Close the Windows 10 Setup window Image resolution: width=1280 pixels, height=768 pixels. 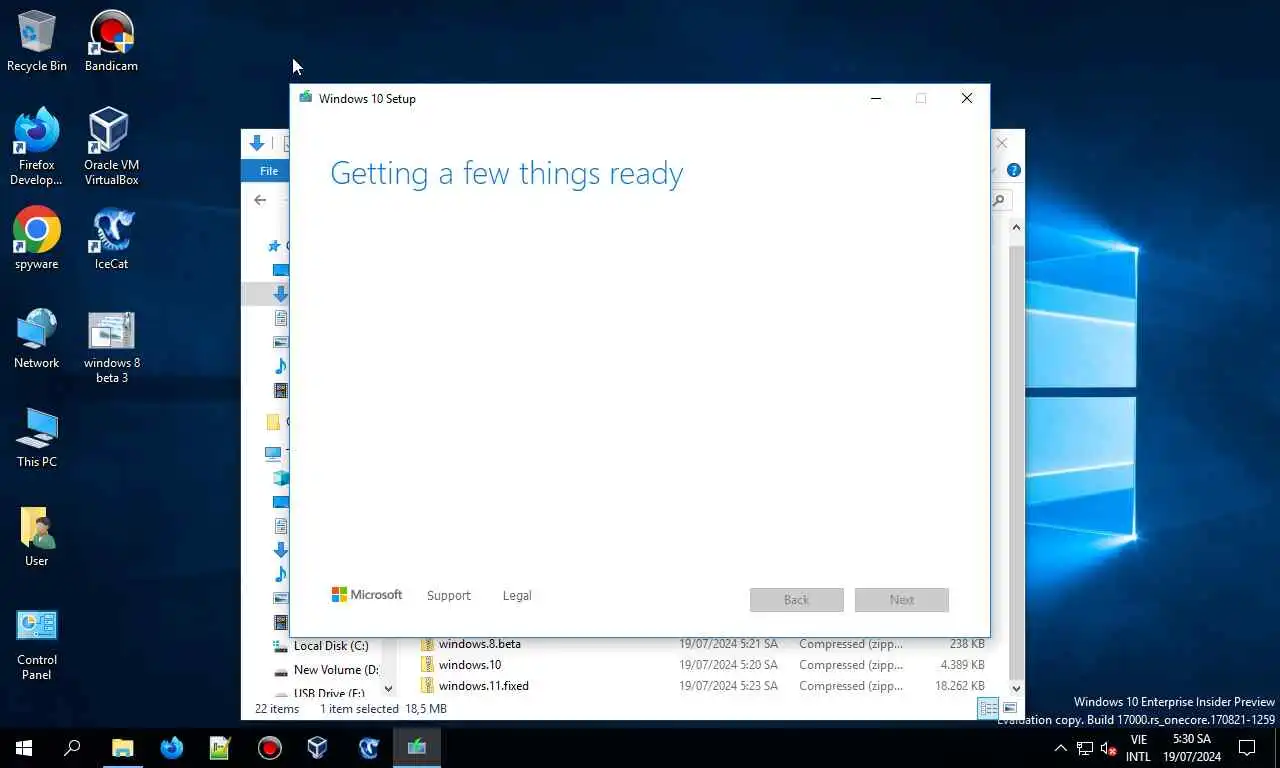(967, 98)
